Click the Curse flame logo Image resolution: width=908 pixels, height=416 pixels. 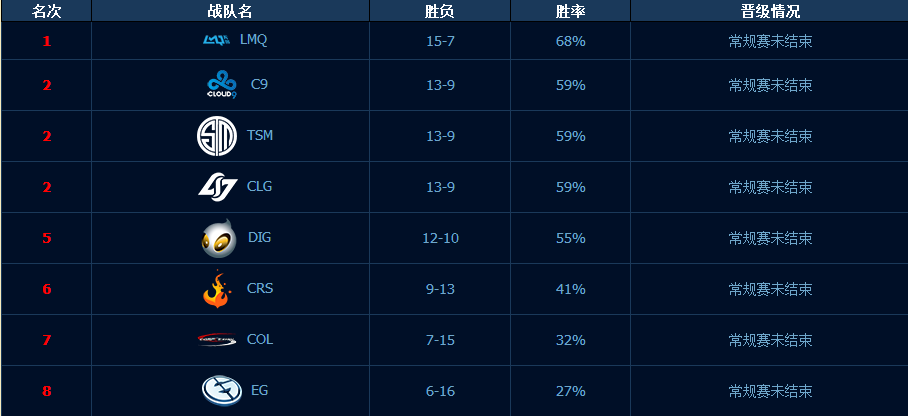point(217,289)
